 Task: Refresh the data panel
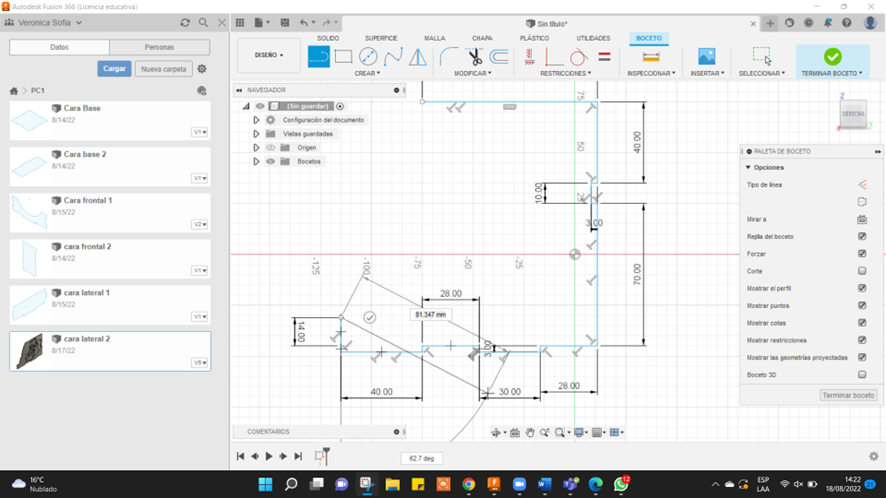coord(185,23)
